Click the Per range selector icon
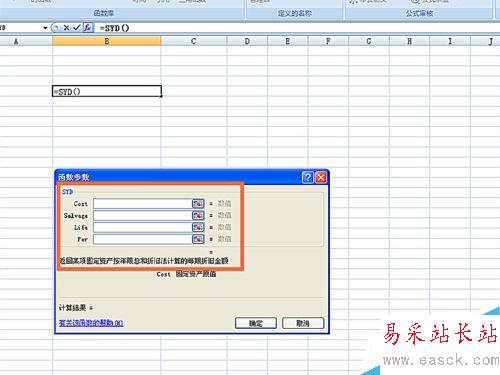Viewport: 500px width, 375px height. point(198,239)
